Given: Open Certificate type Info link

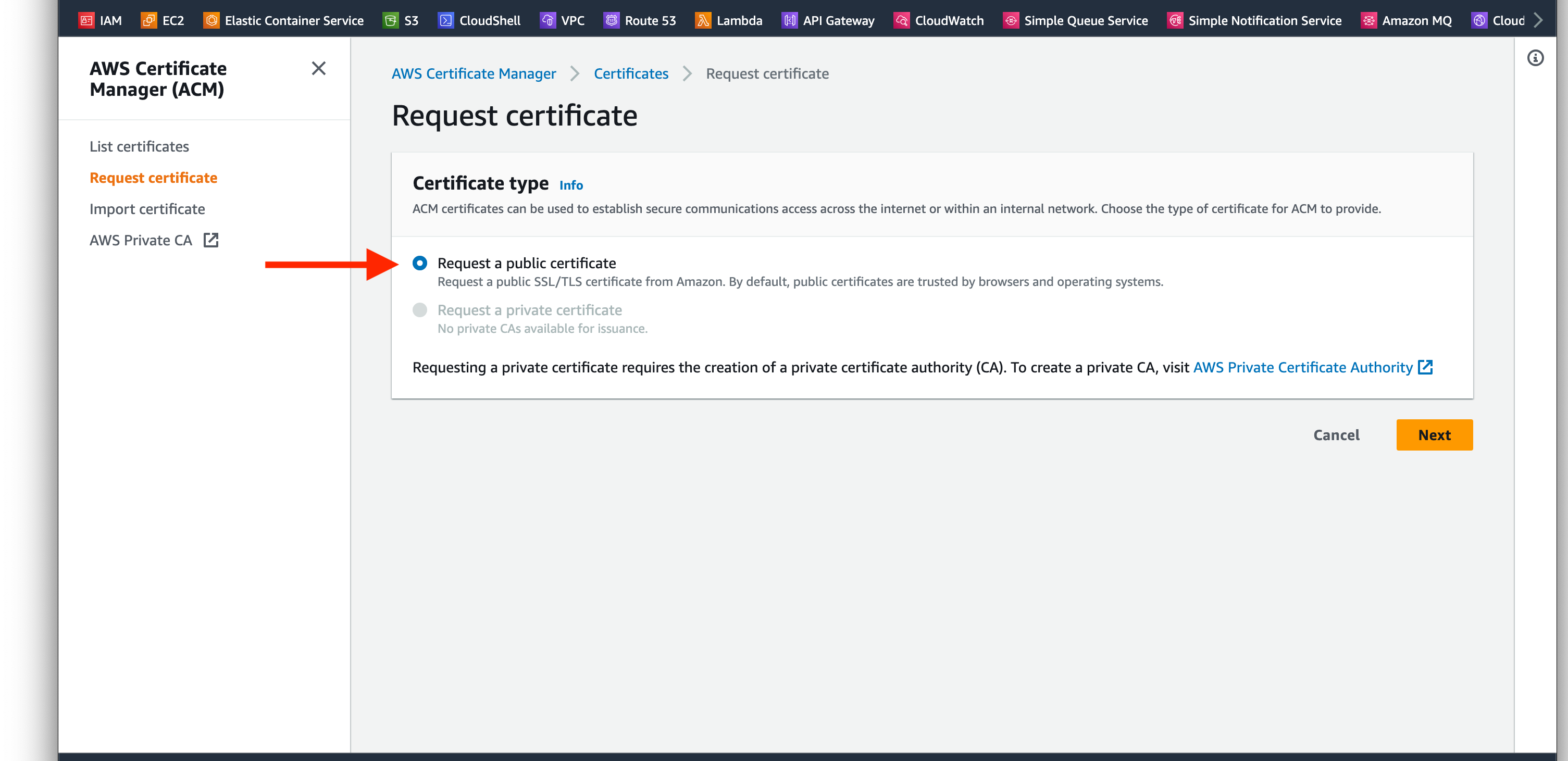Looking at the screenshot, I should point(570,185).
